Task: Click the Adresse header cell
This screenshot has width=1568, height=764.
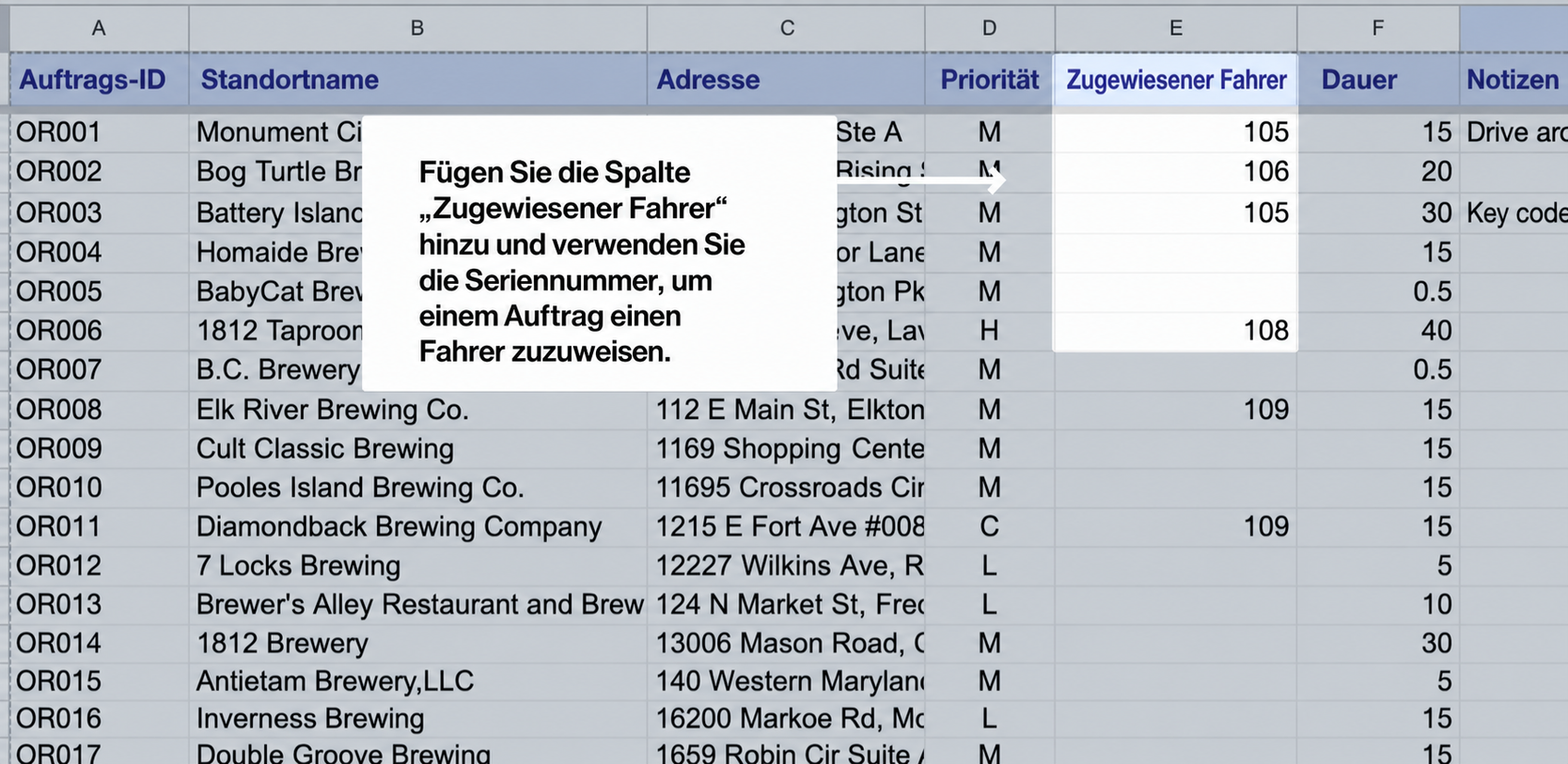Action: pos(787,80)
